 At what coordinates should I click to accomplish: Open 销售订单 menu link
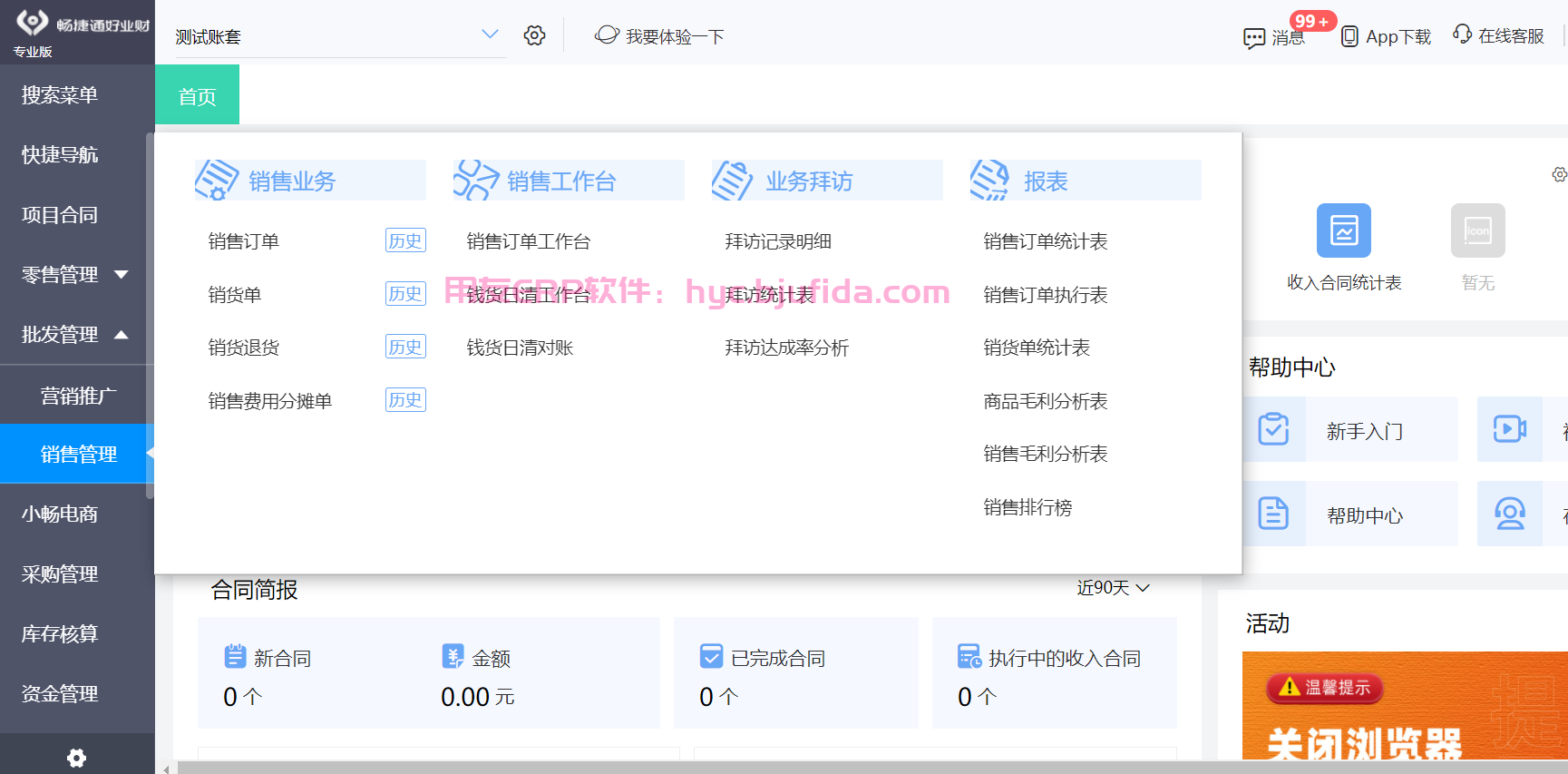point(243,241)
